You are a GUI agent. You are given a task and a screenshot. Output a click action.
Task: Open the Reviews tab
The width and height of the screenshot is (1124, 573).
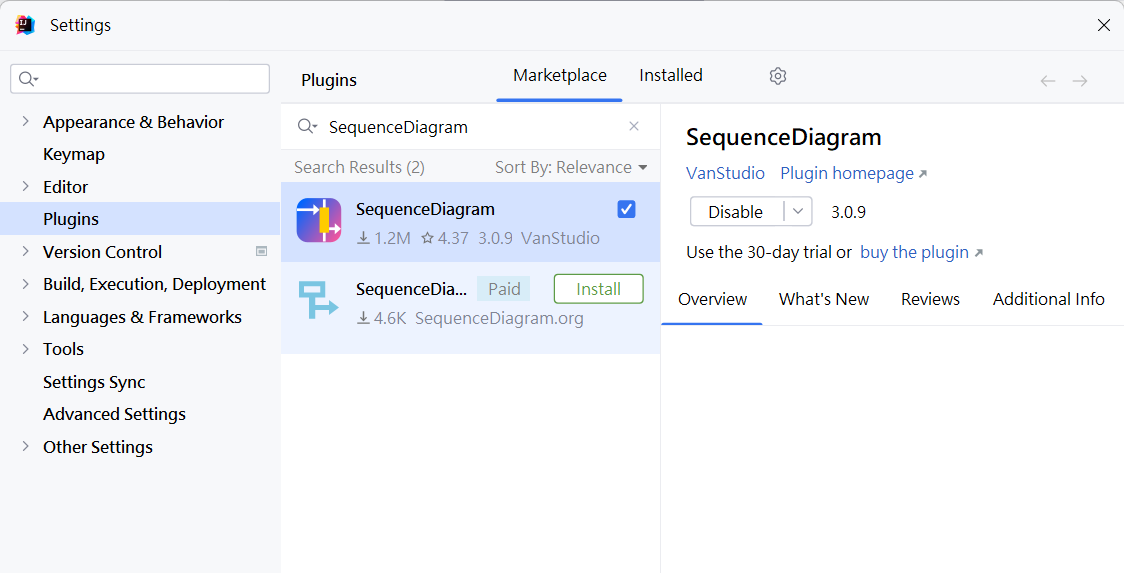coord(930,299)
